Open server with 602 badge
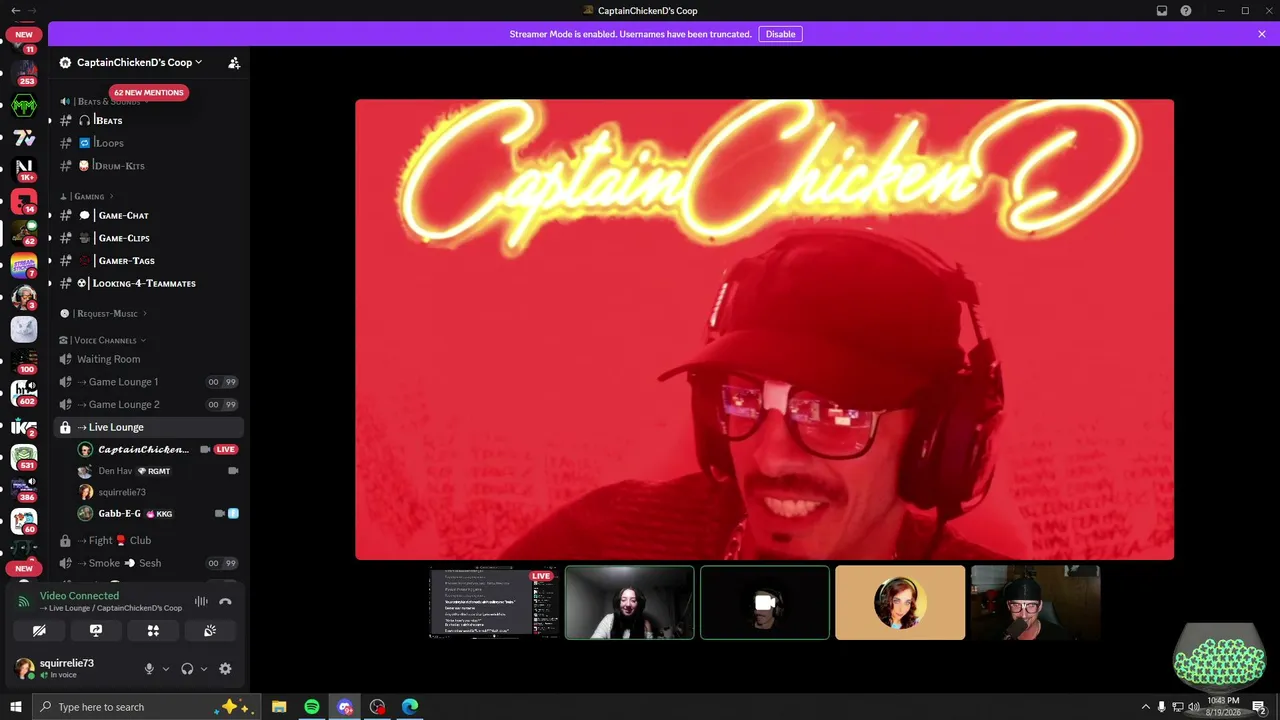The height and width of the screenshot is (720, 1280). click(x=24, y=393)
